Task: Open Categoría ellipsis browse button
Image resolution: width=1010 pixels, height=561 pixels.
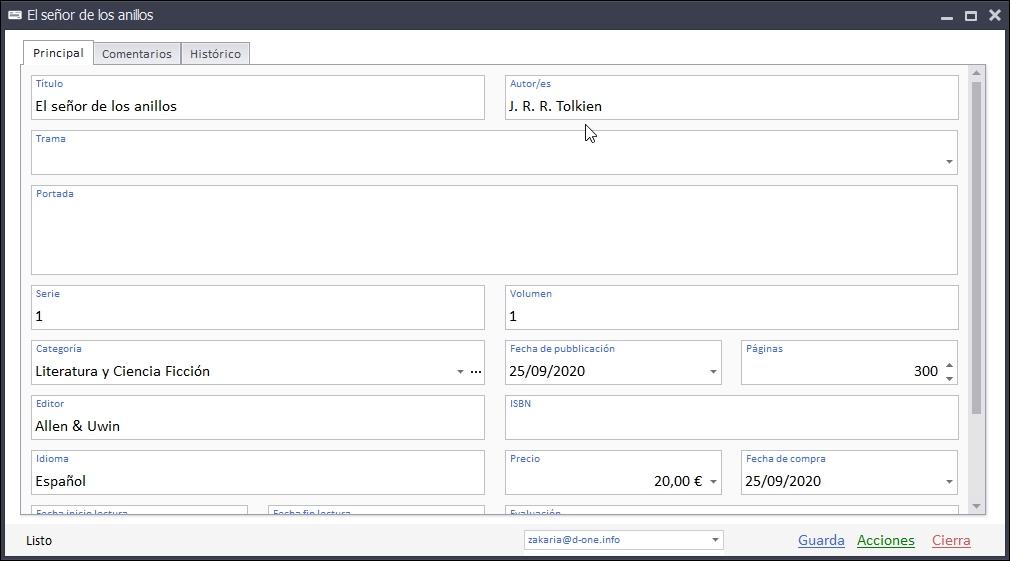Action: (476, 372)
